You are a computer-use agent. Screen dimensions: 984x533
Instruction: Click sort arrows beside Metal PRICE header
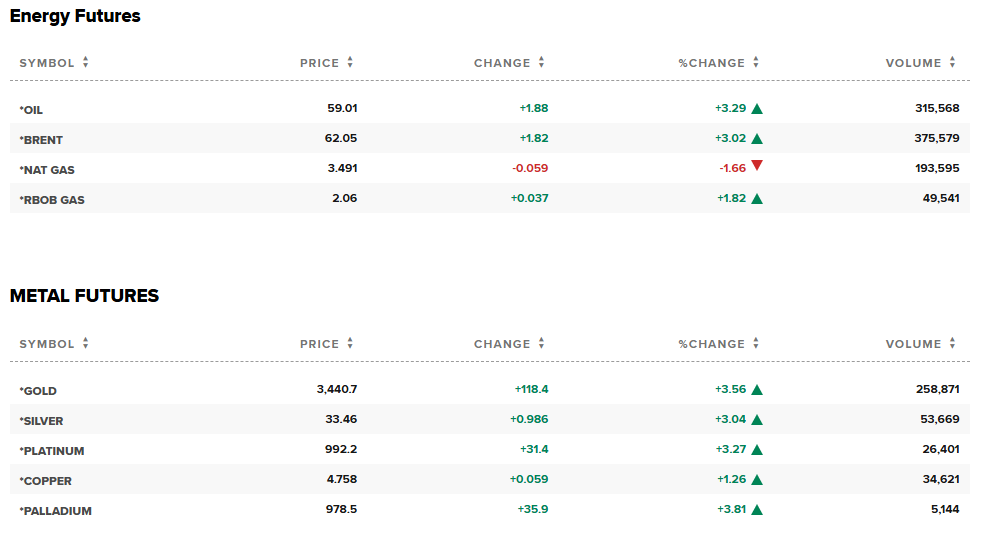350,343
